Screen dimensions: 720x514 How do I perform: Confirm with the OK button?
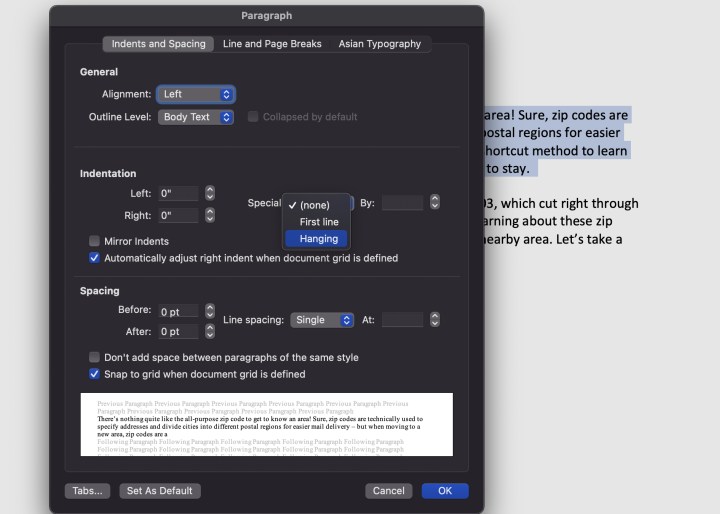coord(445,491)
